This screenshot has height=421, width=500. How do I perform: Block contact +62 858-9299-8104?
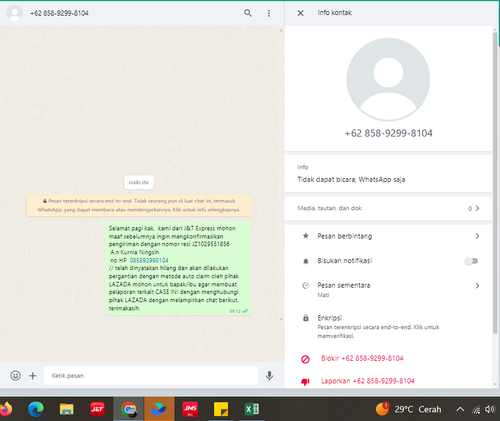coord(362,358)
